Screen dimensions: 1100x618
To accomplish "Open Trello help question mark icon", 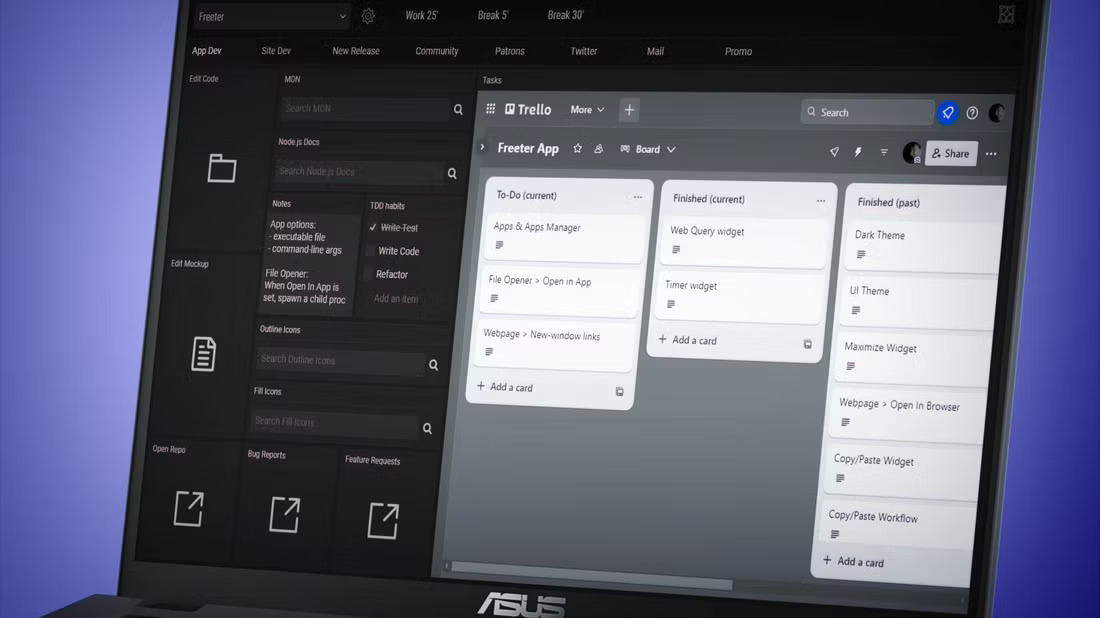I will click(x=972, y=113).
